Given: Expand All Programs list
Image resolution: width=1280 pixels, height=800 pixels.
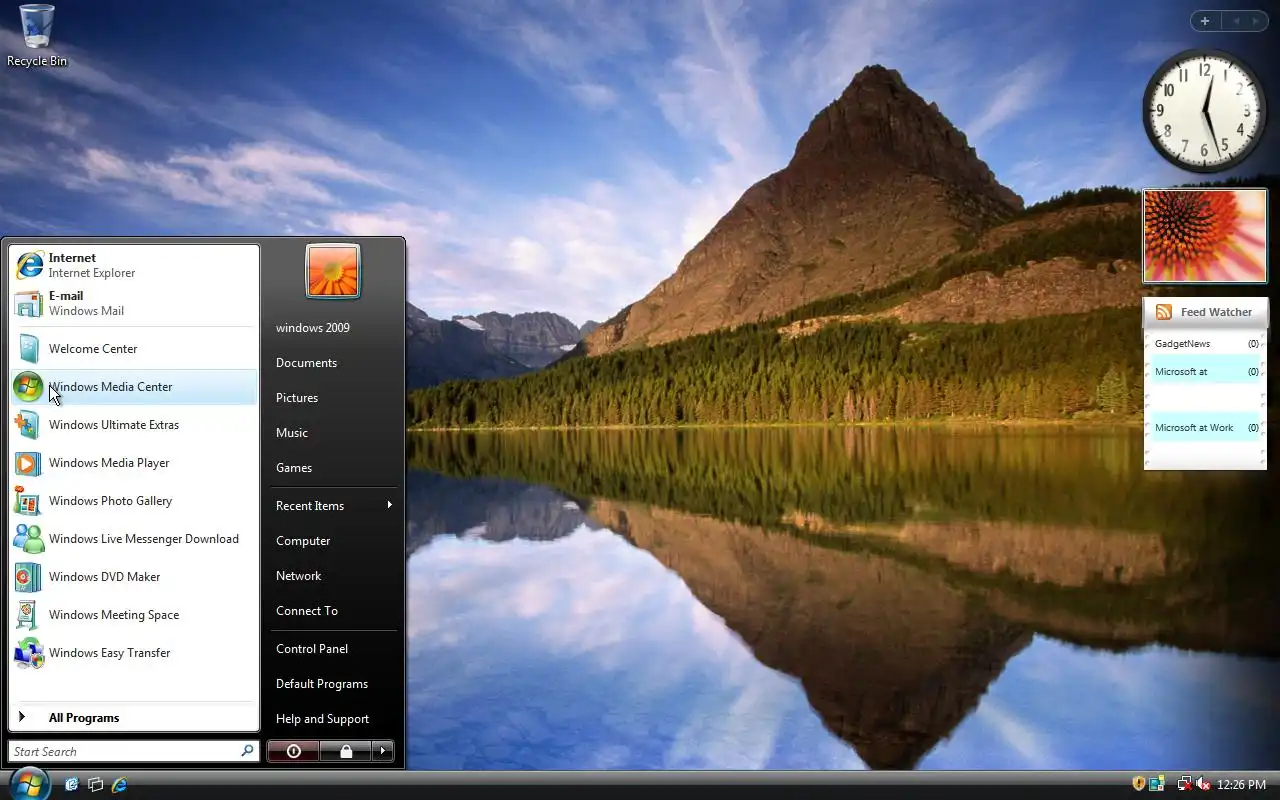Looking at the screenshot, I should pyautogui.click(x=134, y=718).
